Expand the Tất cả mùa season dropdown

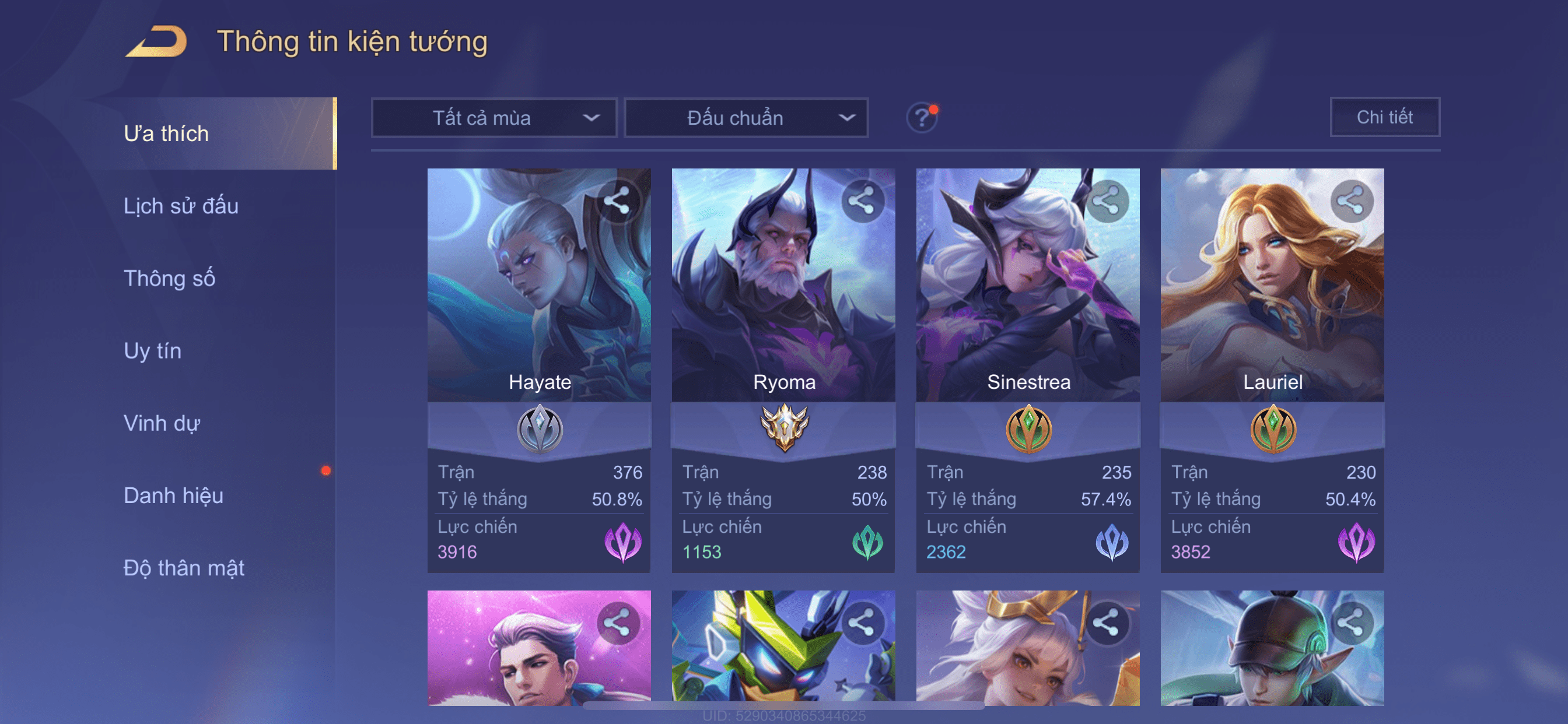pos(494,117)
